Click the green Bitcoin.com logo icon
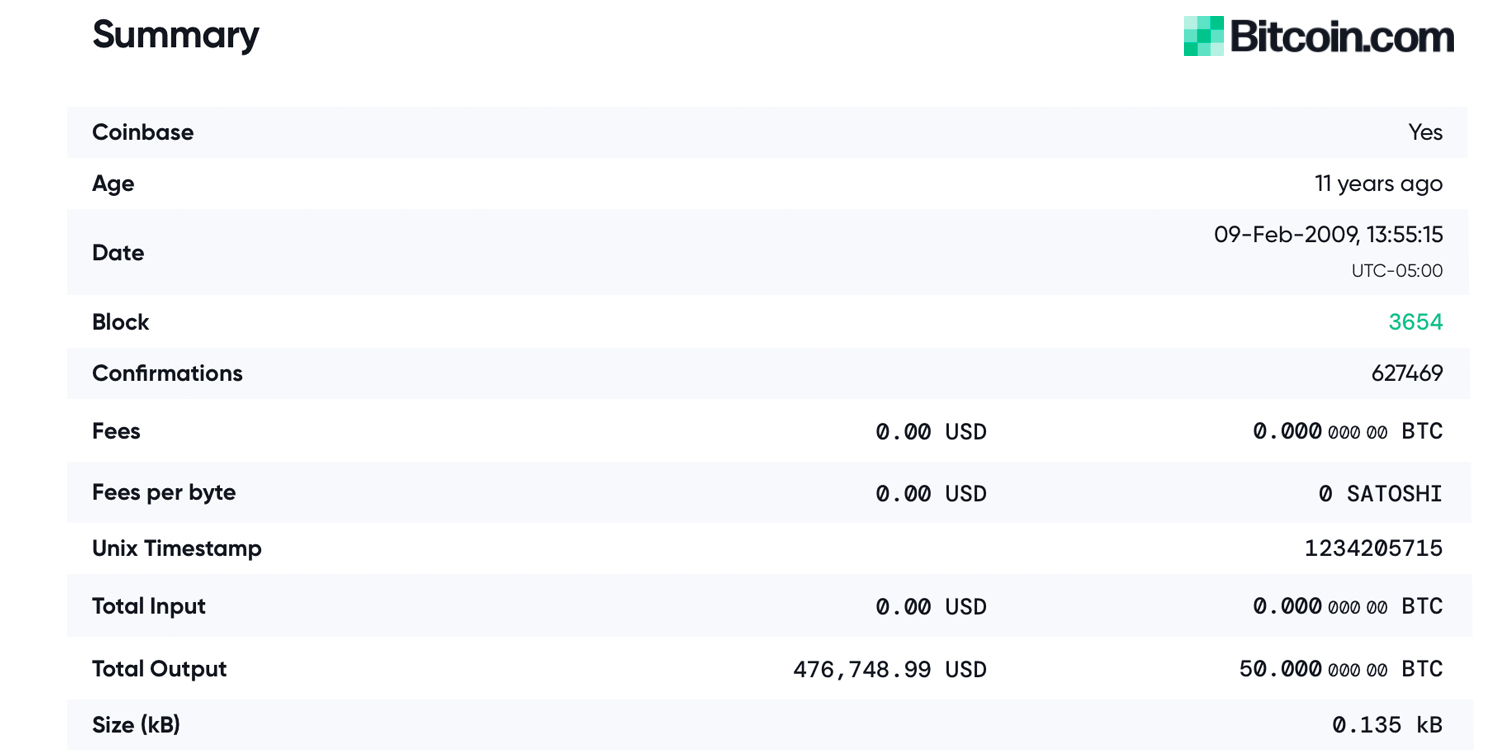Viewport: 1500px width, 750px height. tap(1203, 36)
